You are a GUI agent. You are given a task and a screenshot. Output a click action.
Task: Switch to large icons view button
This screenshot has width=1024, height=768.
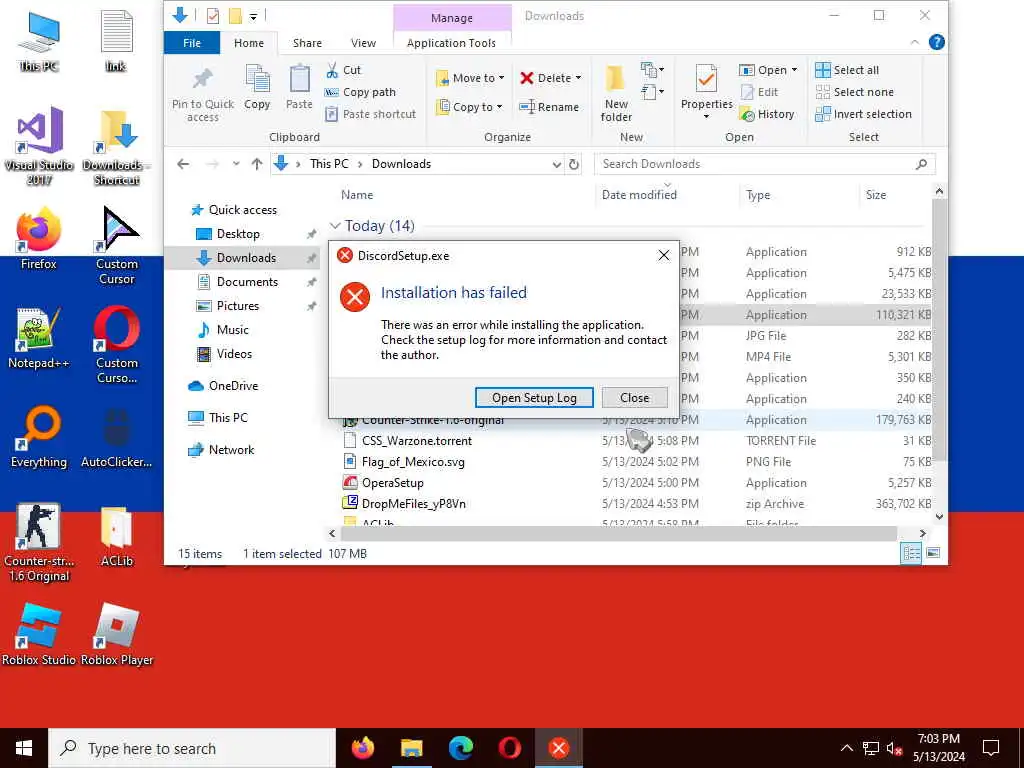[x=933, y=553]
